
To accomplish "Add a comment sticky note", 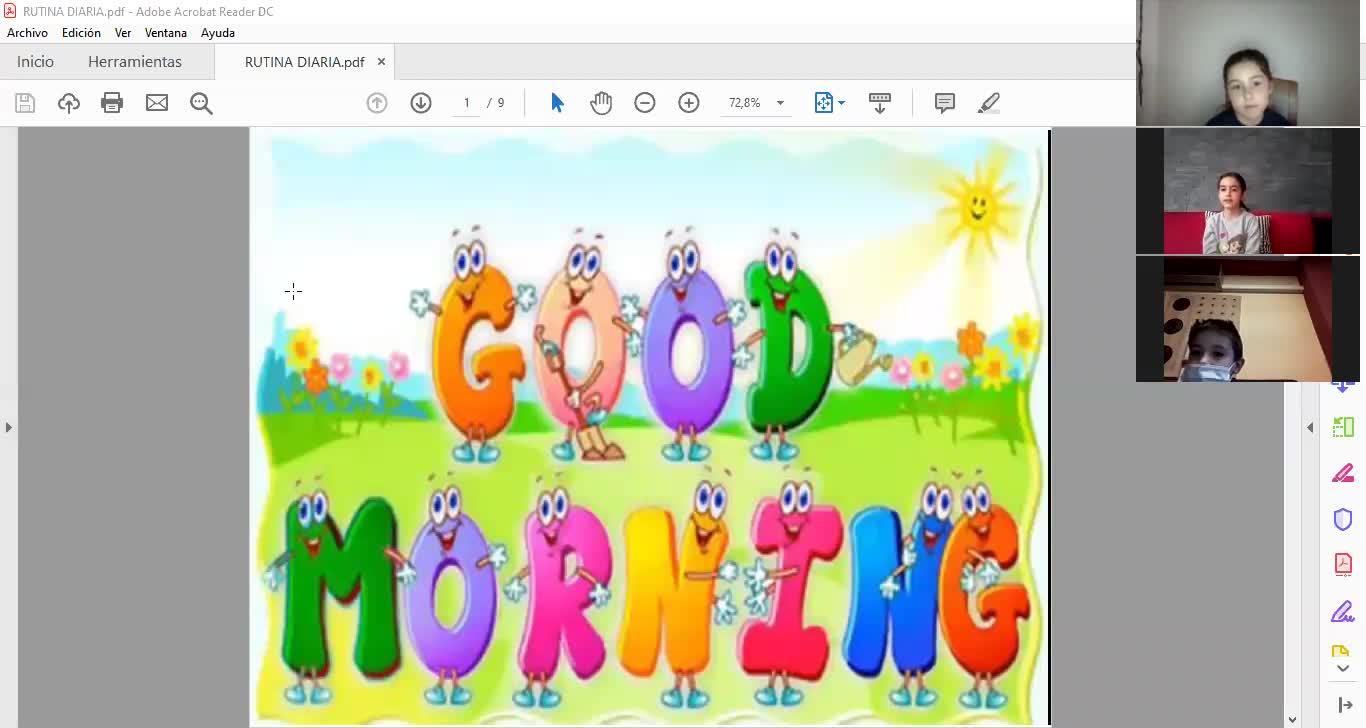I will pos(945,103).
